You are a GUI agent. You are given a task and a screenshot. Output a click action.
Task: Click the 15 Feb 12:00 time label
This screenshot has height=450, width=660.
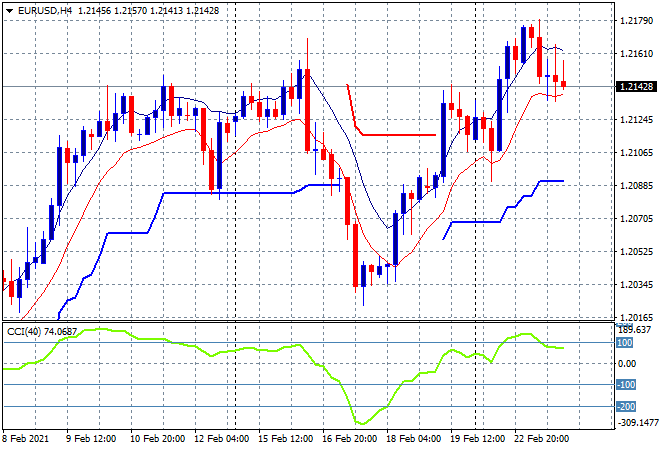pyautogui.click(x=285, y=439)
